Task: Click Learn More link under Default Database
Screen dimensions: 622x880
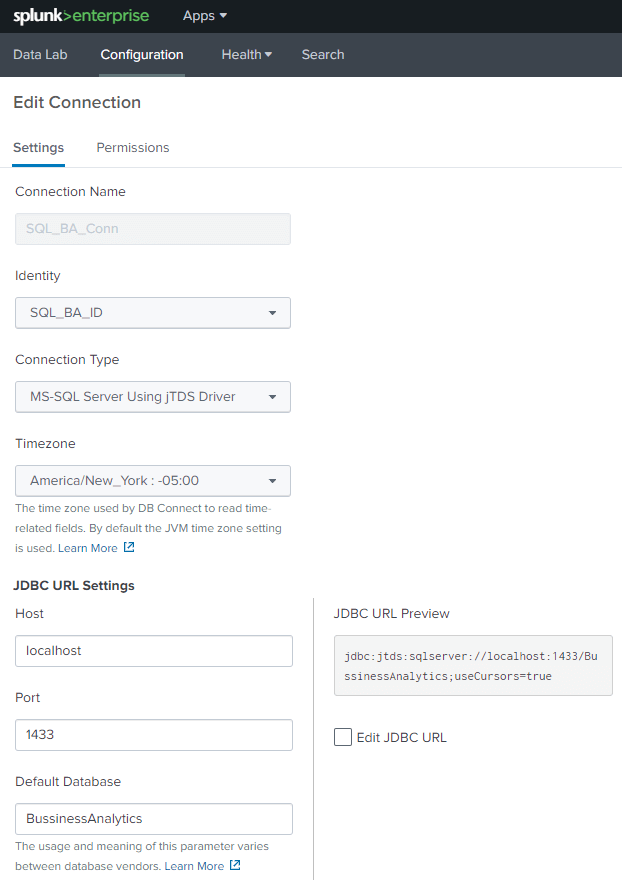Action: (x=194, y=866)
